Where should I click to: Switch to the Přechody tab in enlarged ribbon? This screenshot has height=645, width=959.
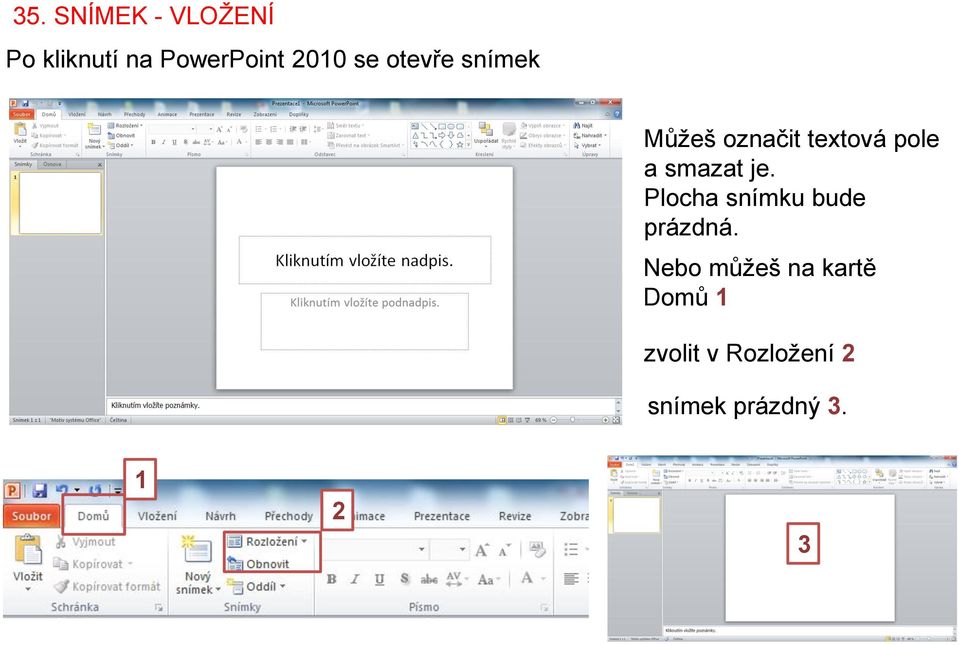[289, 516]
